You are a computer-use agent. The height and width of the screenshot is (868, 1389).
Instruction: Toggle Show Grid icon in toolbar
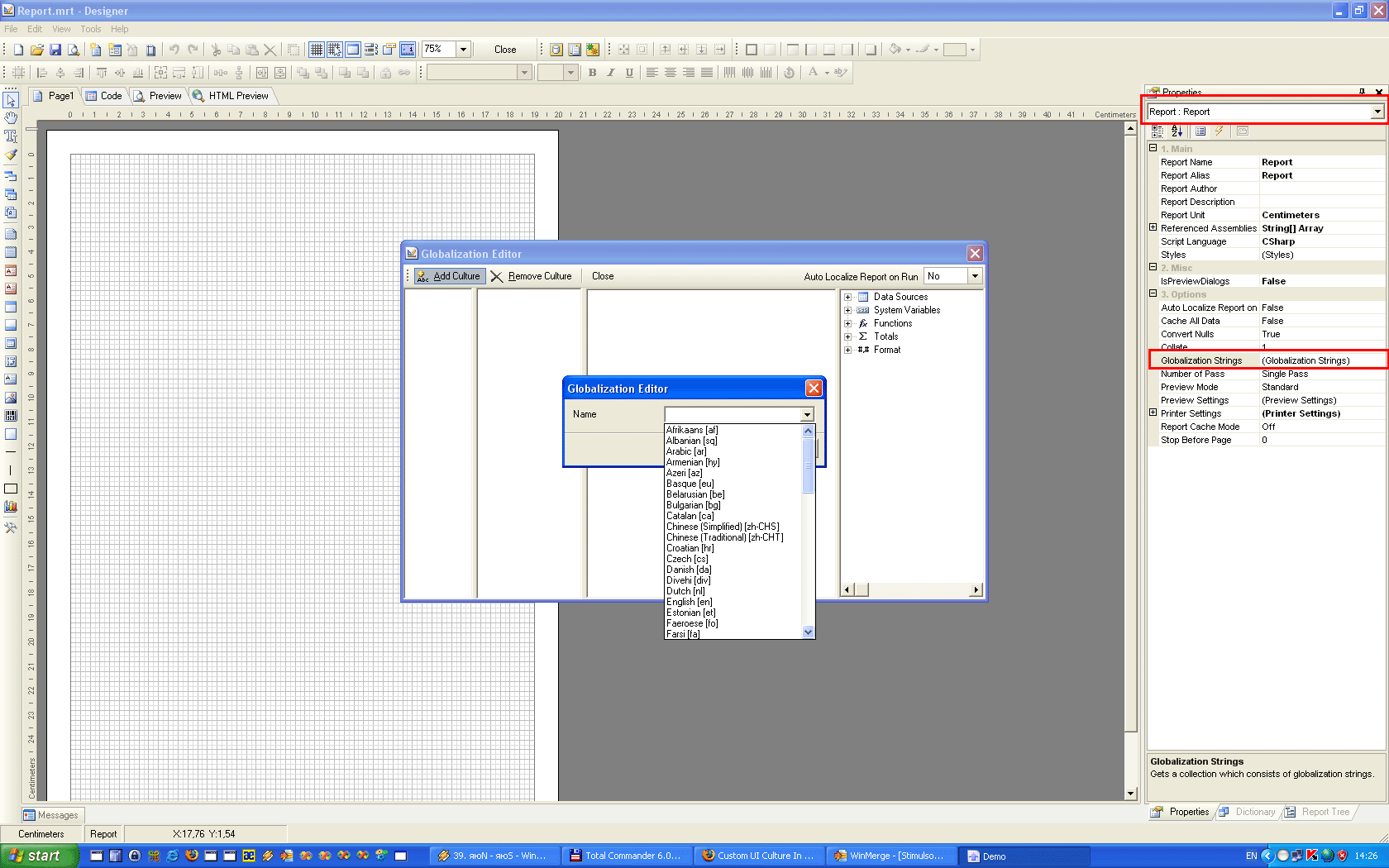(x=317, y=50)
